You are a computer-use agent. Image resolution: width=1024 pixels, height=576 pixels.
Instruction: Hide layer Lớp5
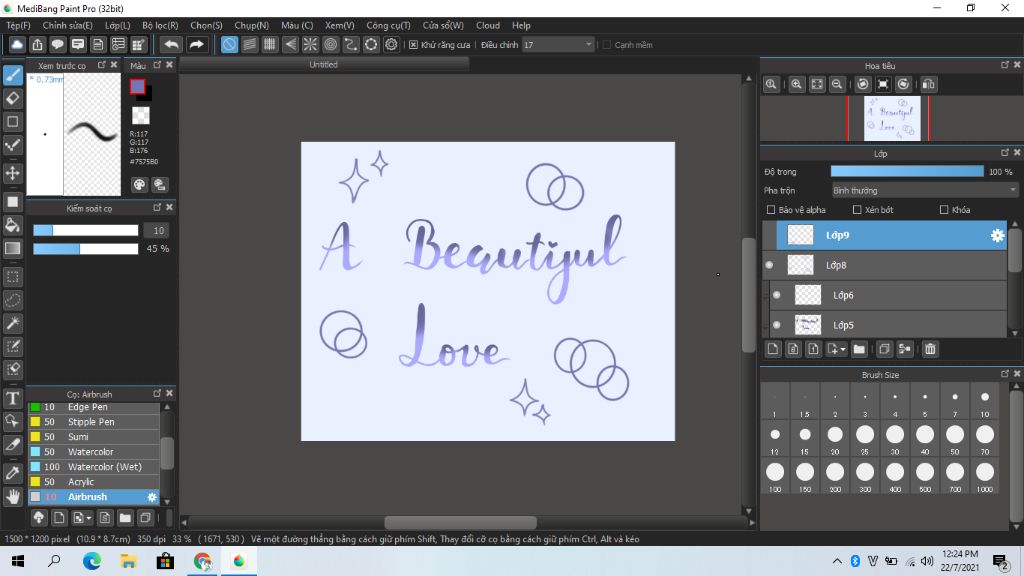coord(776,325)
